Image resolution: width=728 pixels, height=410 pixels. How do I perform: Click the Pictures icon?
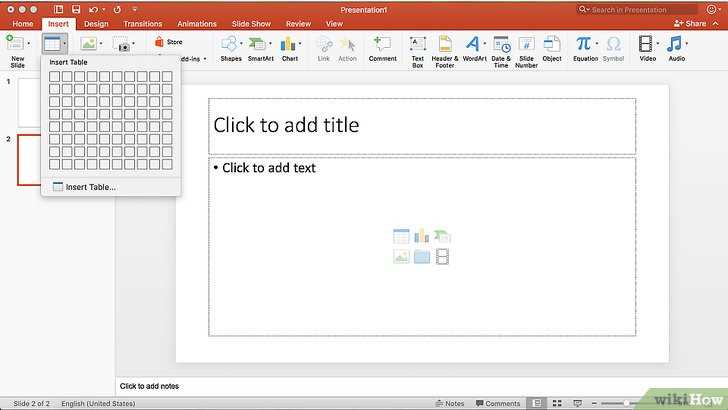pos(88,44)
